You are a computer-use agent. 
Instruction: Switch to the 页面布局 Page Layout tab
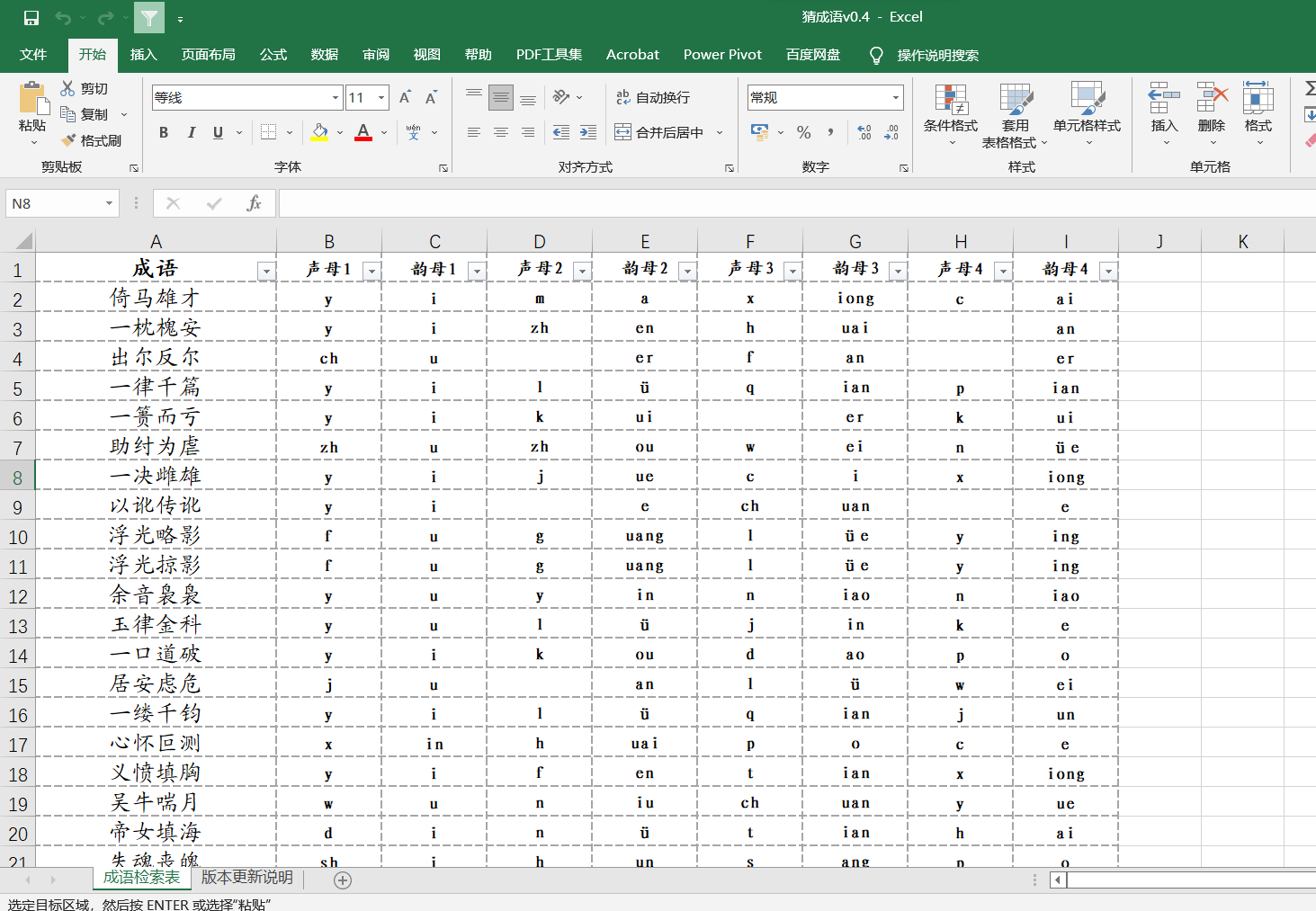pos(209,55)
